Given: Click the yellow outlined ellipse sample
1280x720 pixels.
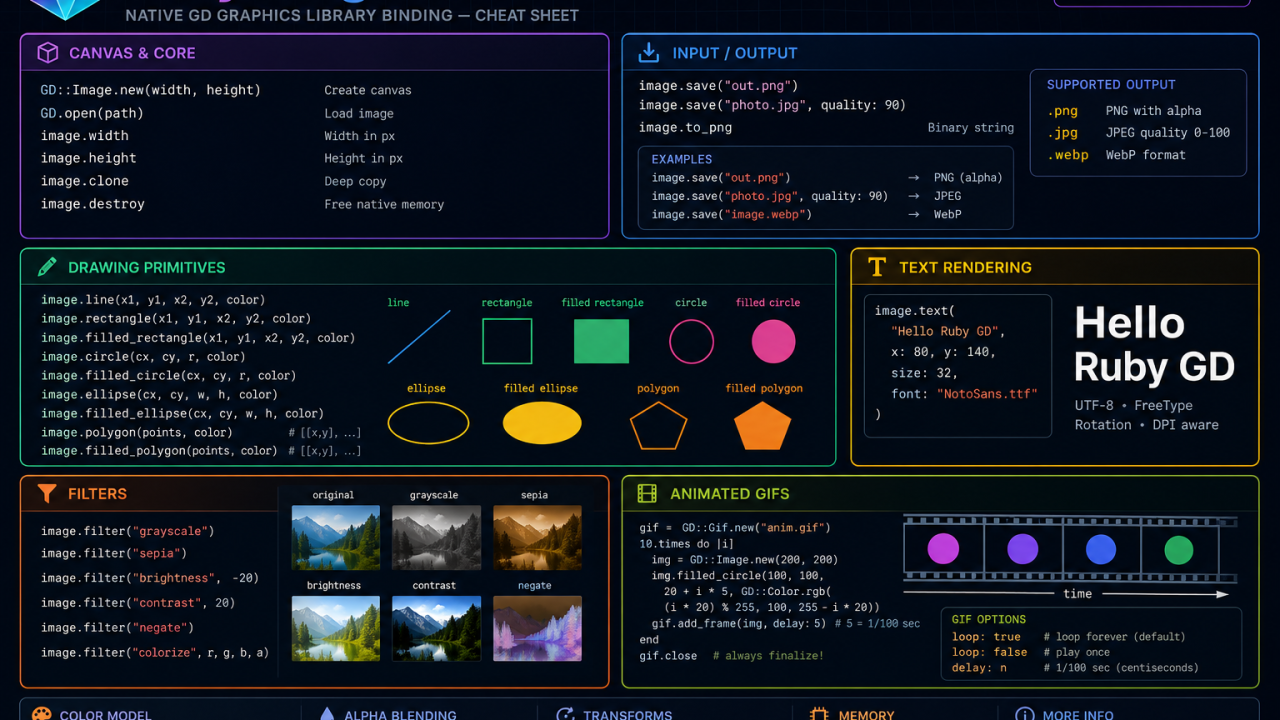Looking at the screenshot, I should point(428,423).
